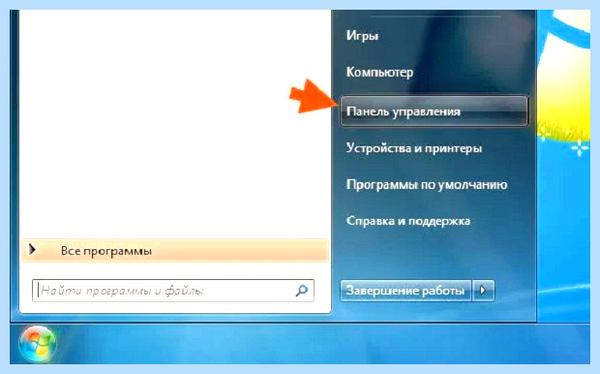The width and height of the screenshot is (600, 374).
Task: Open shutdown options arrow next to Завершение работы
Action: (x=483, y=291)
